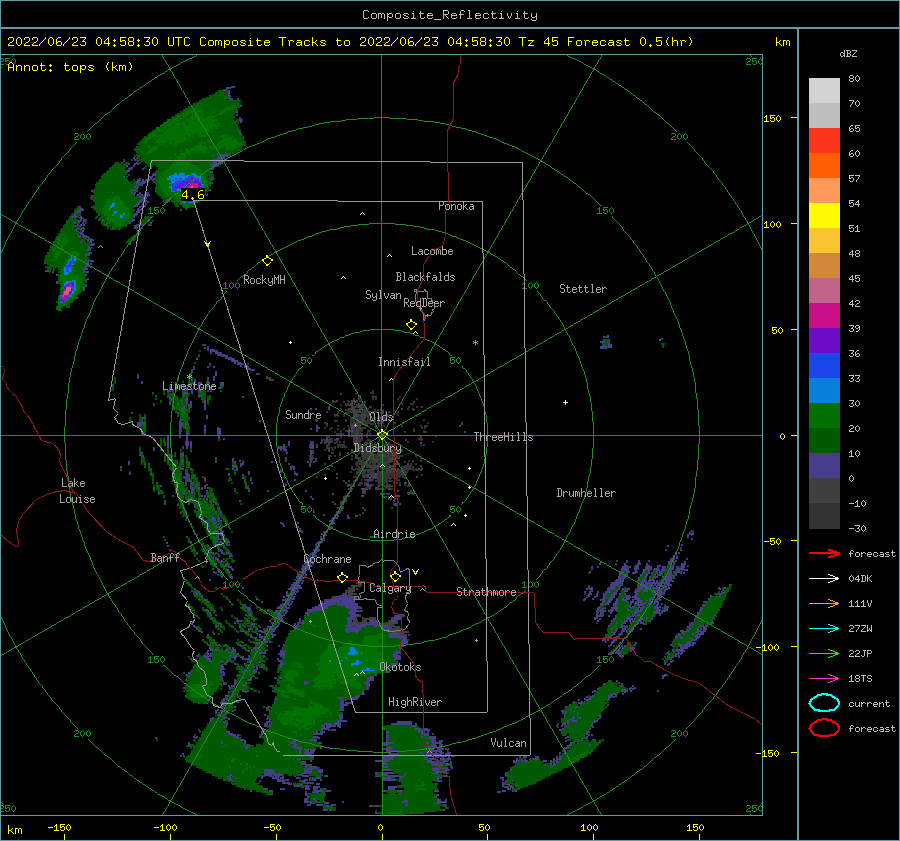The width and height of the screenshot is (900, 841).
Task: Click the Calgary city label
Action: [x=390, y=588]
